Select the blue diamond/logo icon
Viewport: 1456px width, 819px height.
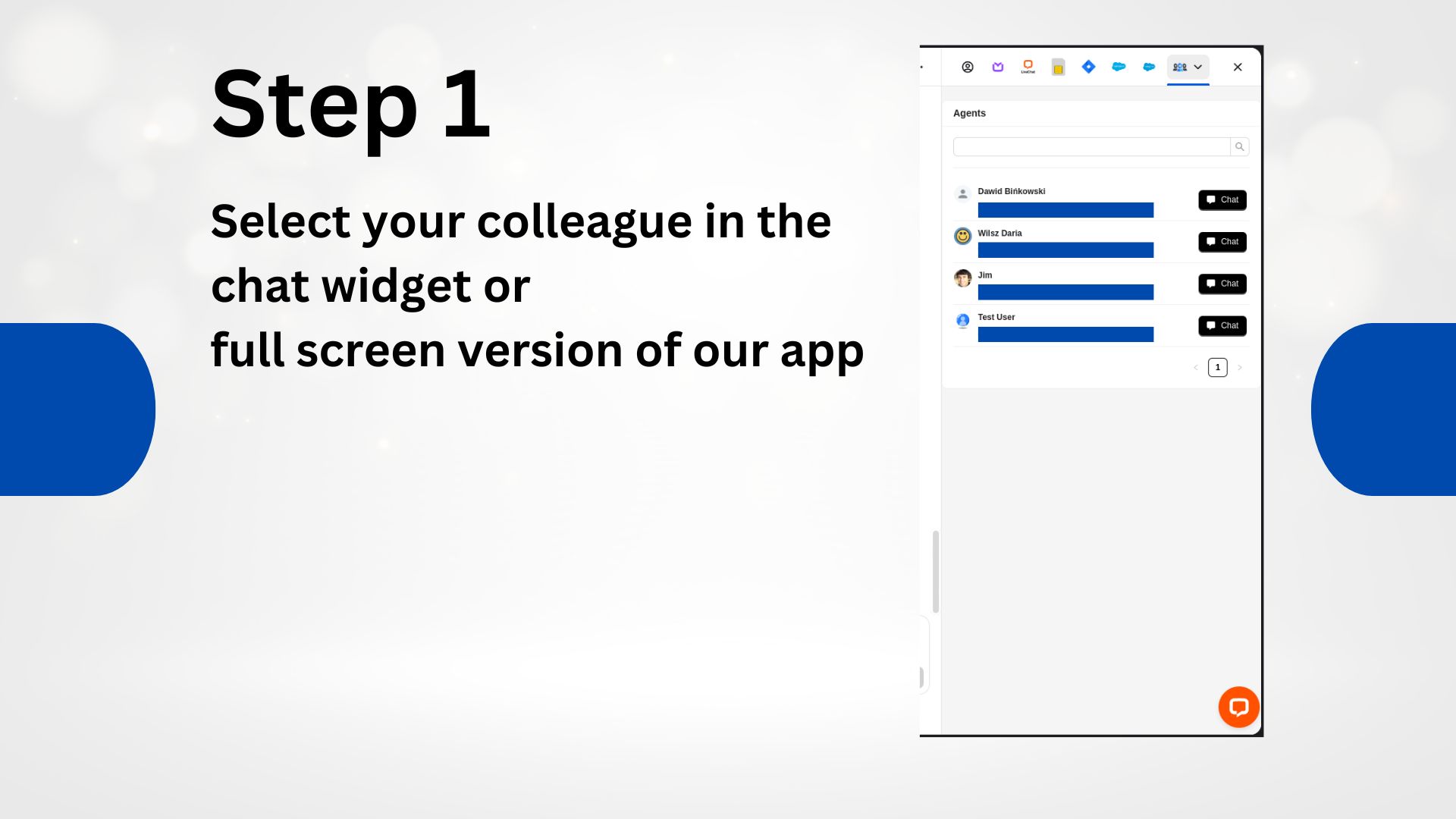(1088, 66)
